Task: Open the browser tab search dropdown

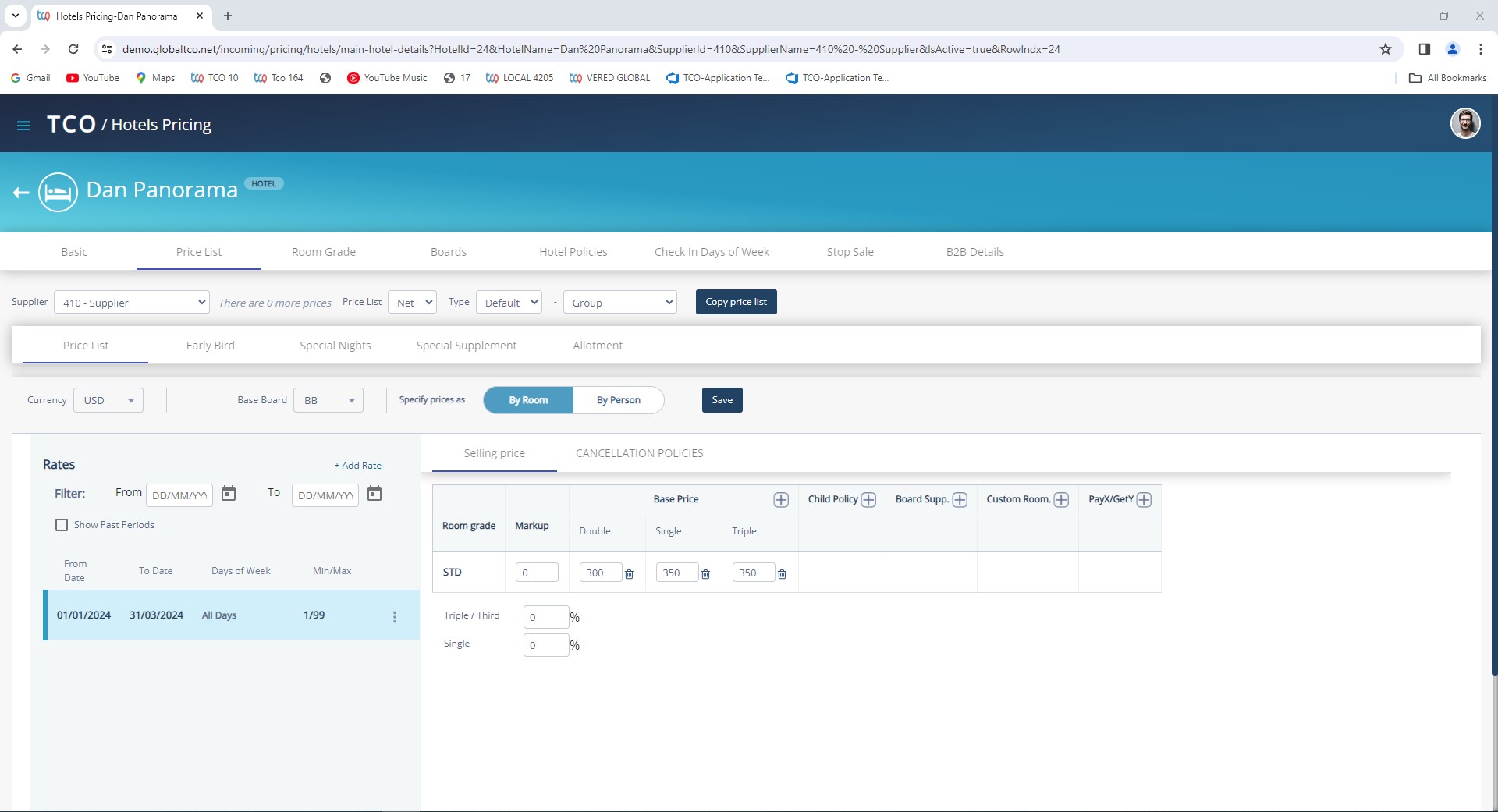Action: point(16,16)
